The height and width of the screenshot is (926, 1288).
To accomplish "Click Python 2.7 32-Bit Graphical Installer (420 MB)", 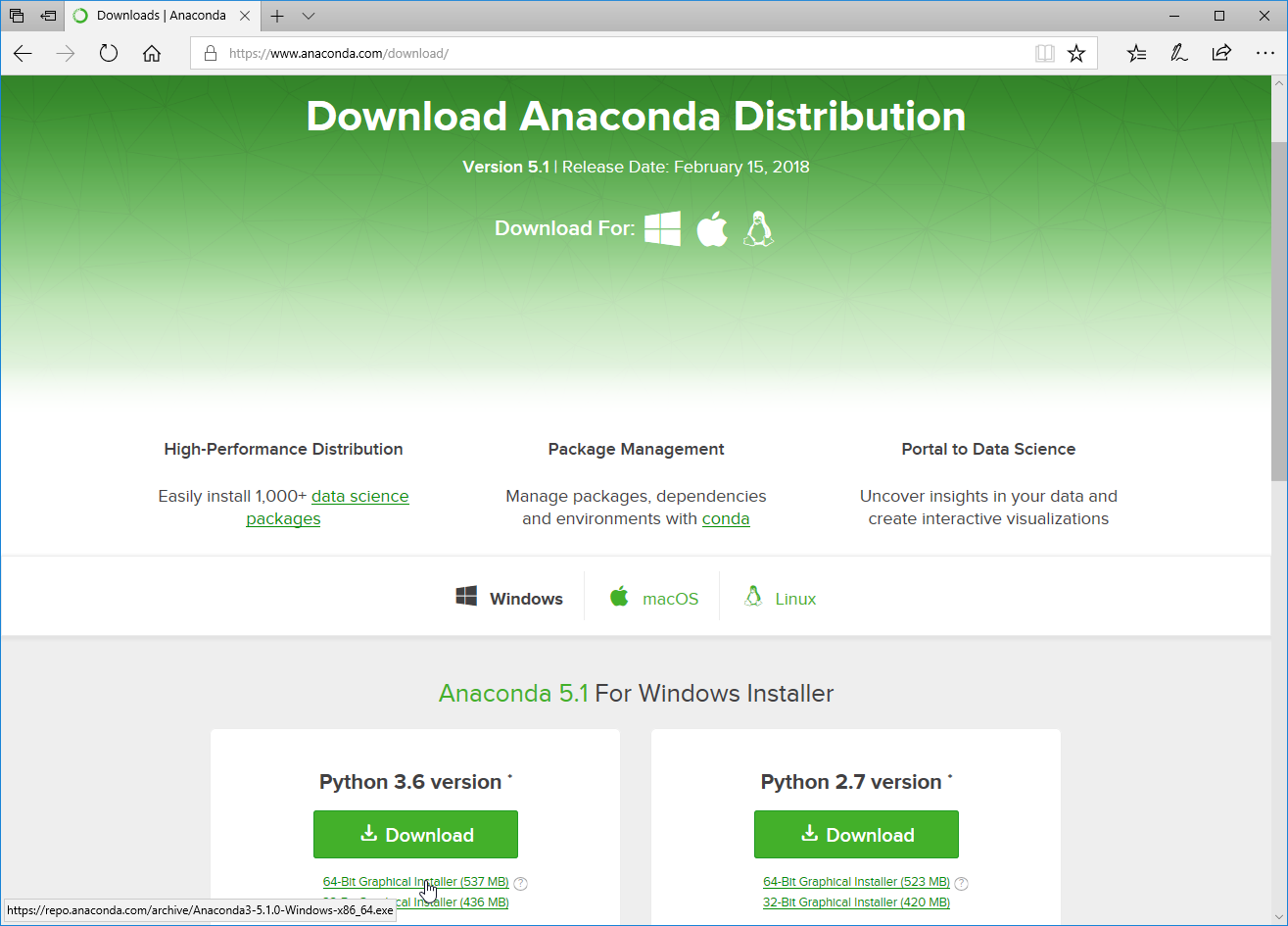I will 857,902.
